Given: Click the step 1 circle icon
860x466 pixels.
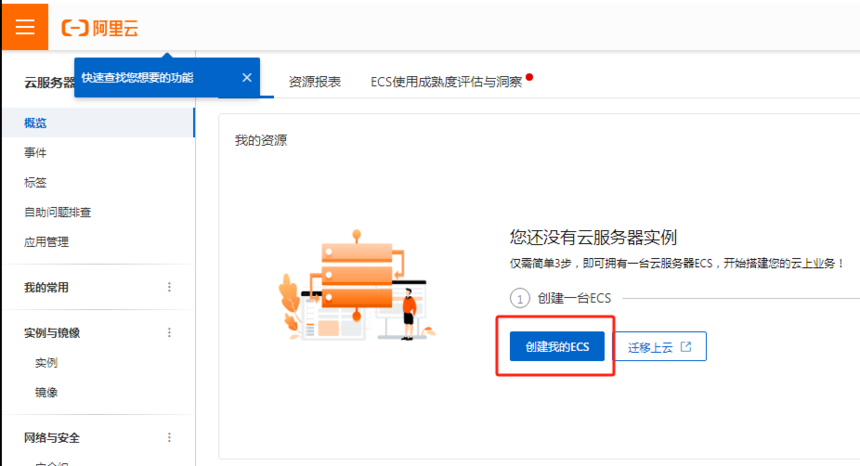Looking at the screenshot, I should tap(520, 299).
